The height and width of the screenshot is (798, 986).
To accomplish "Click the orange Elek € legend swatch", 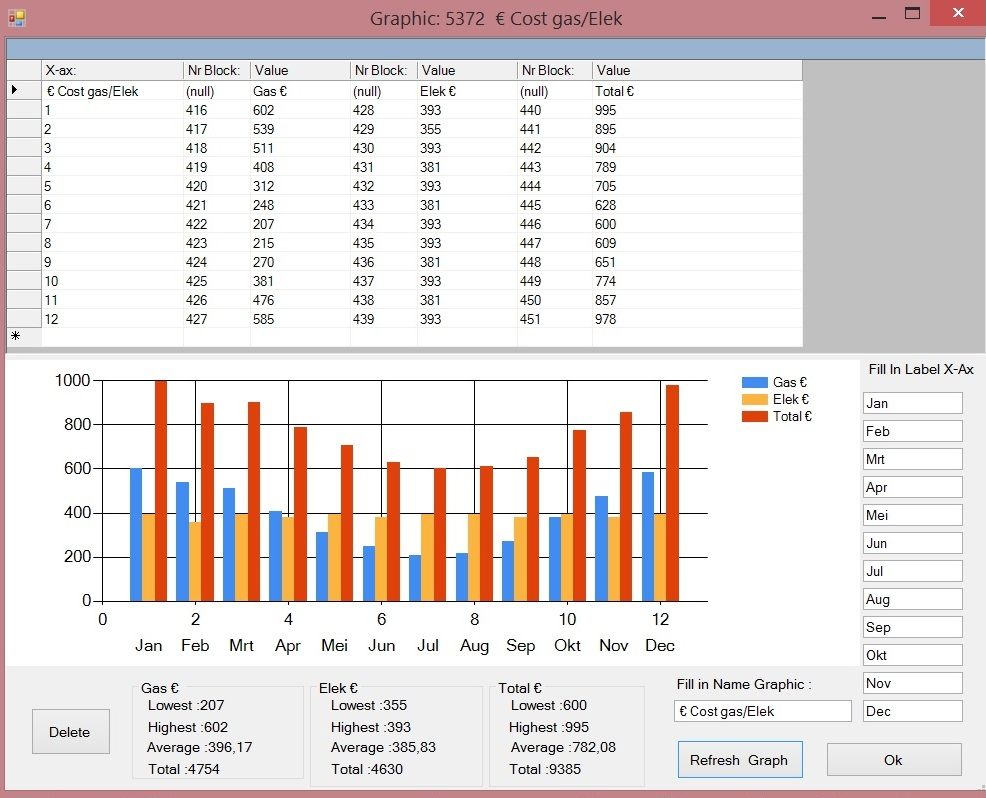I will (x=755, y=399).
